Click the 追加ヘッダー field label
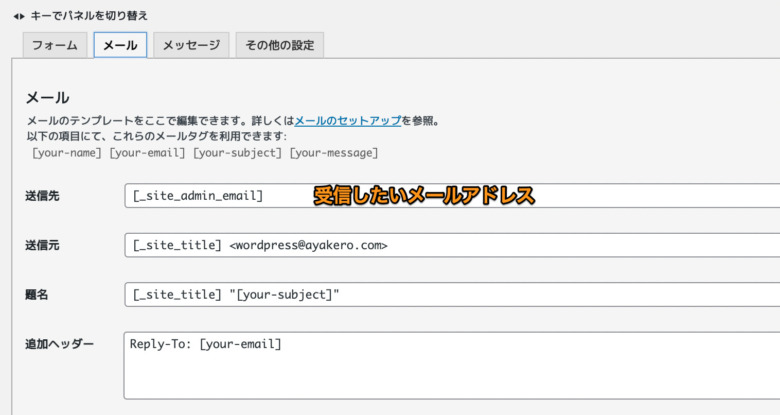The image size is (780, 415). click(x=59, y=344)
